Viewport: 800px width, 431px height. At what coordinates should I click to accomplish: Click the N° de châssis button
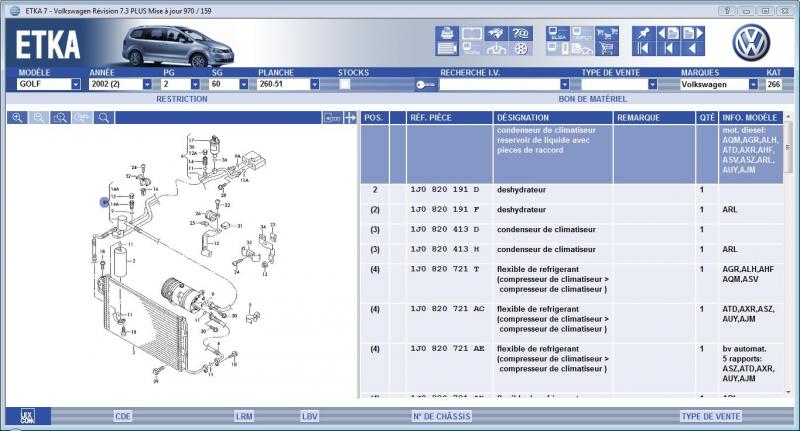[x=441, y=416]
